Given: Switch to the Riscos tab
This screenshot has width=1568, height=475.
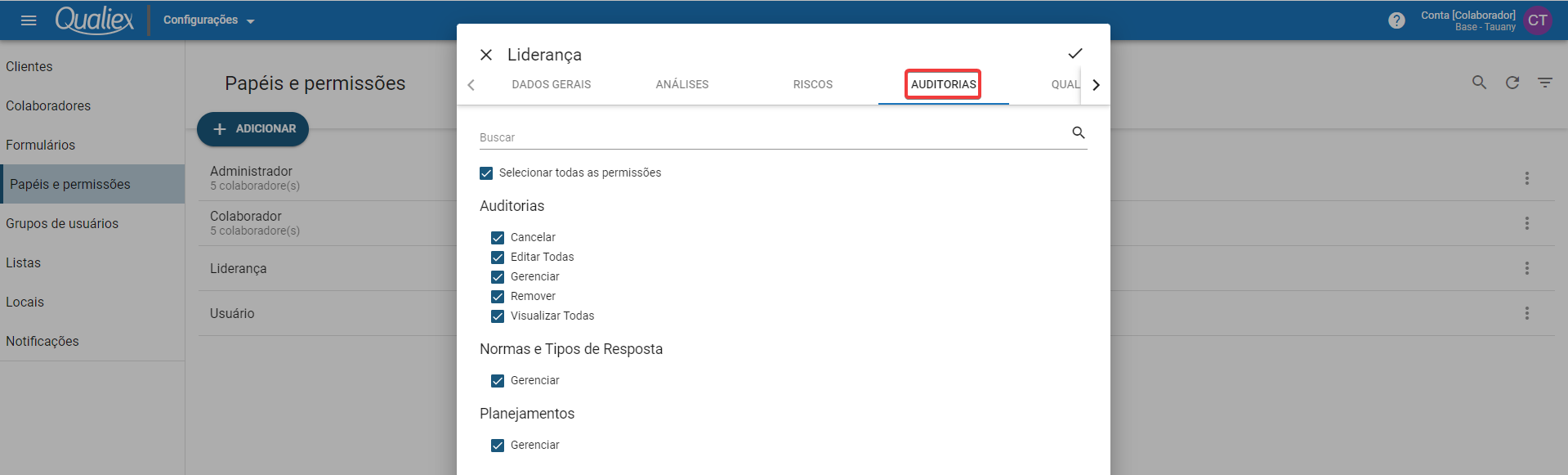Looking at the screenshot, I should point(813,84).
